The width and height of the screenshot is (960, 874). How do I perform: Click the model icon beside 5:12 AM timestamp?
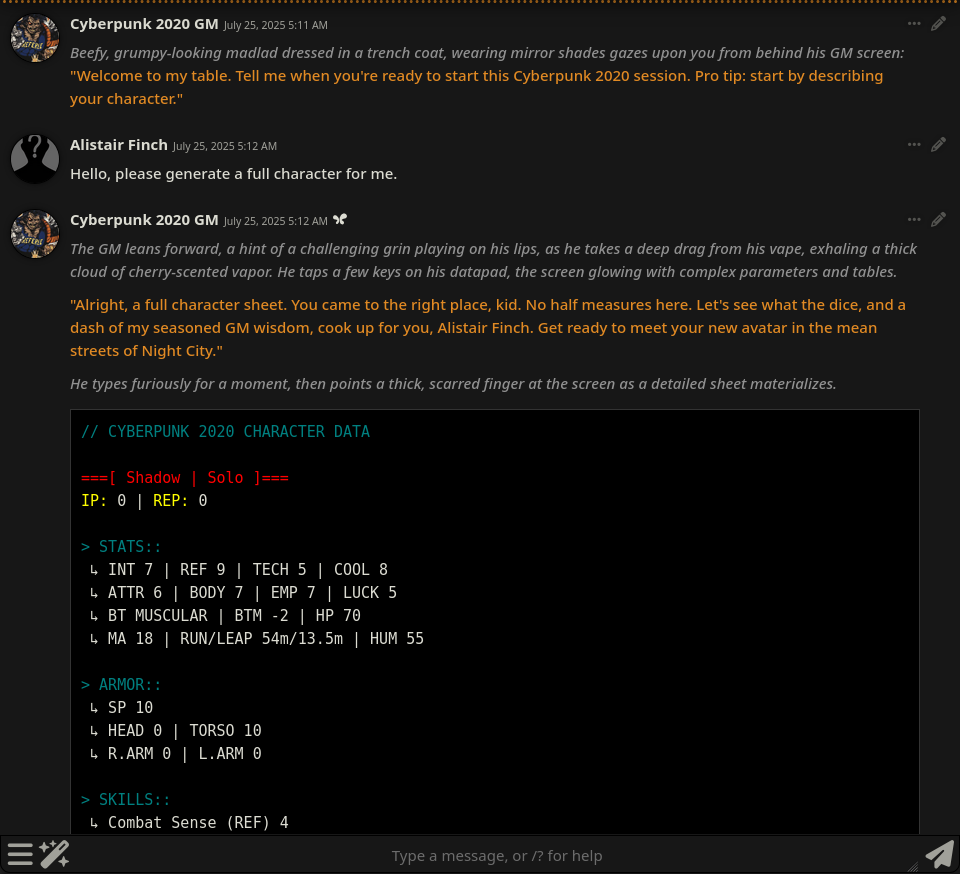tap(340, 219)
